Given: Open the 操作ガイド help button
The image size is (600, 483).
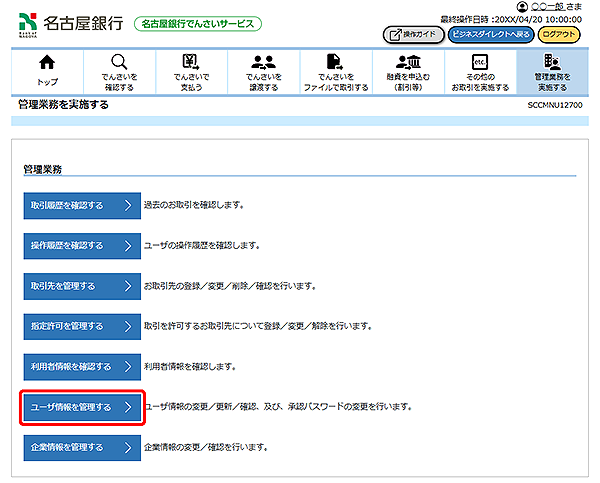Looking at the screenshot, I should (x=413, y=35).
